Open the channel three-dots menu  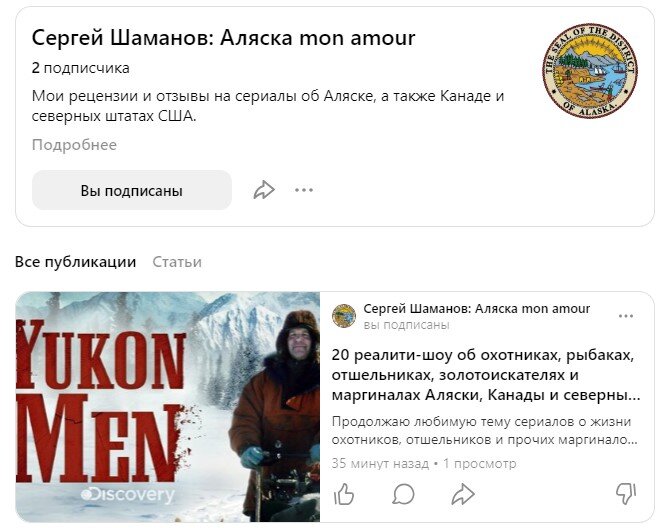coord(304,190)
